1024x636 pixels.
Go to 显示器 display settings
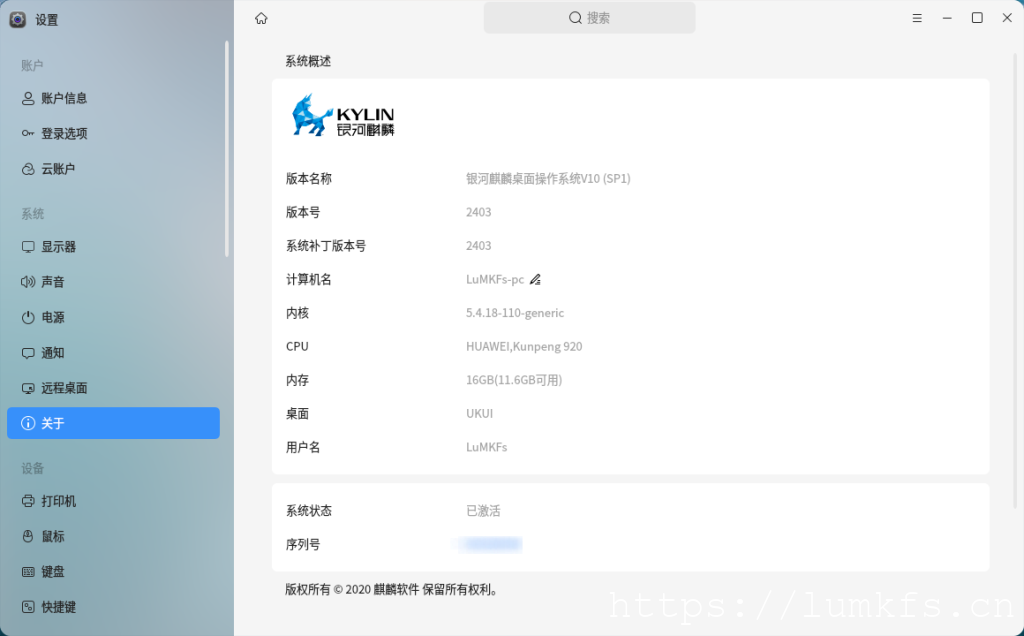(58, 247)
